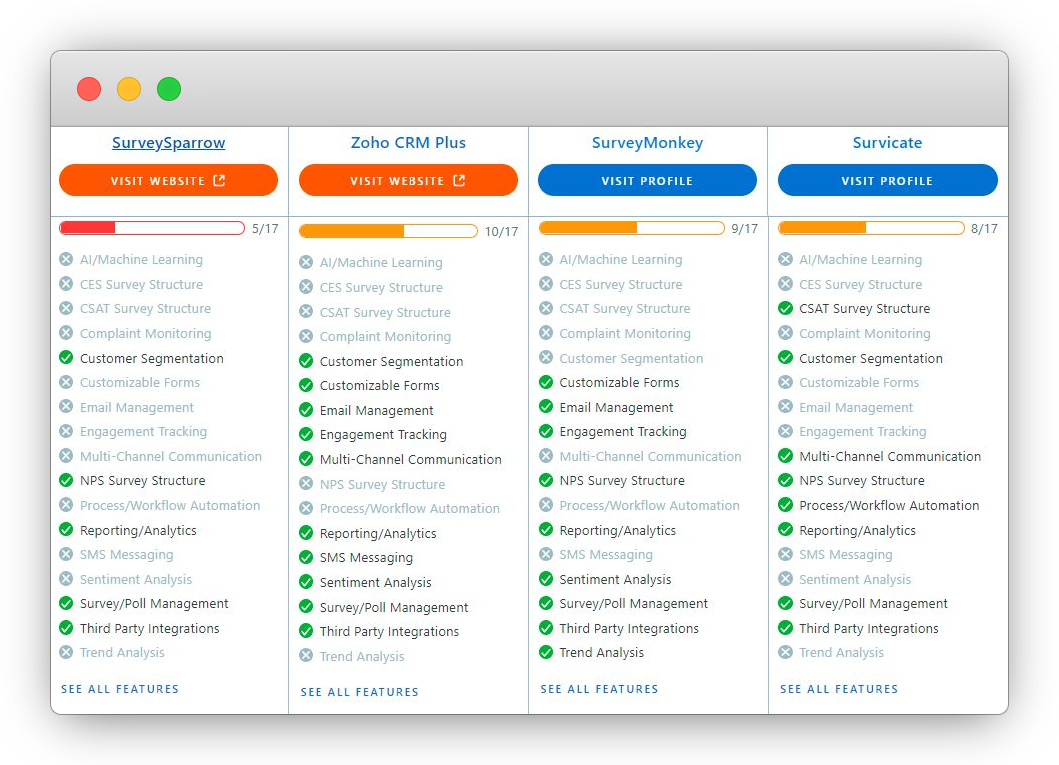Screen dimensions: 1059x765
Task: Click the checkmark icon beside Survicate Process/Workflow Automation
Action: click(x=785, y=505)
